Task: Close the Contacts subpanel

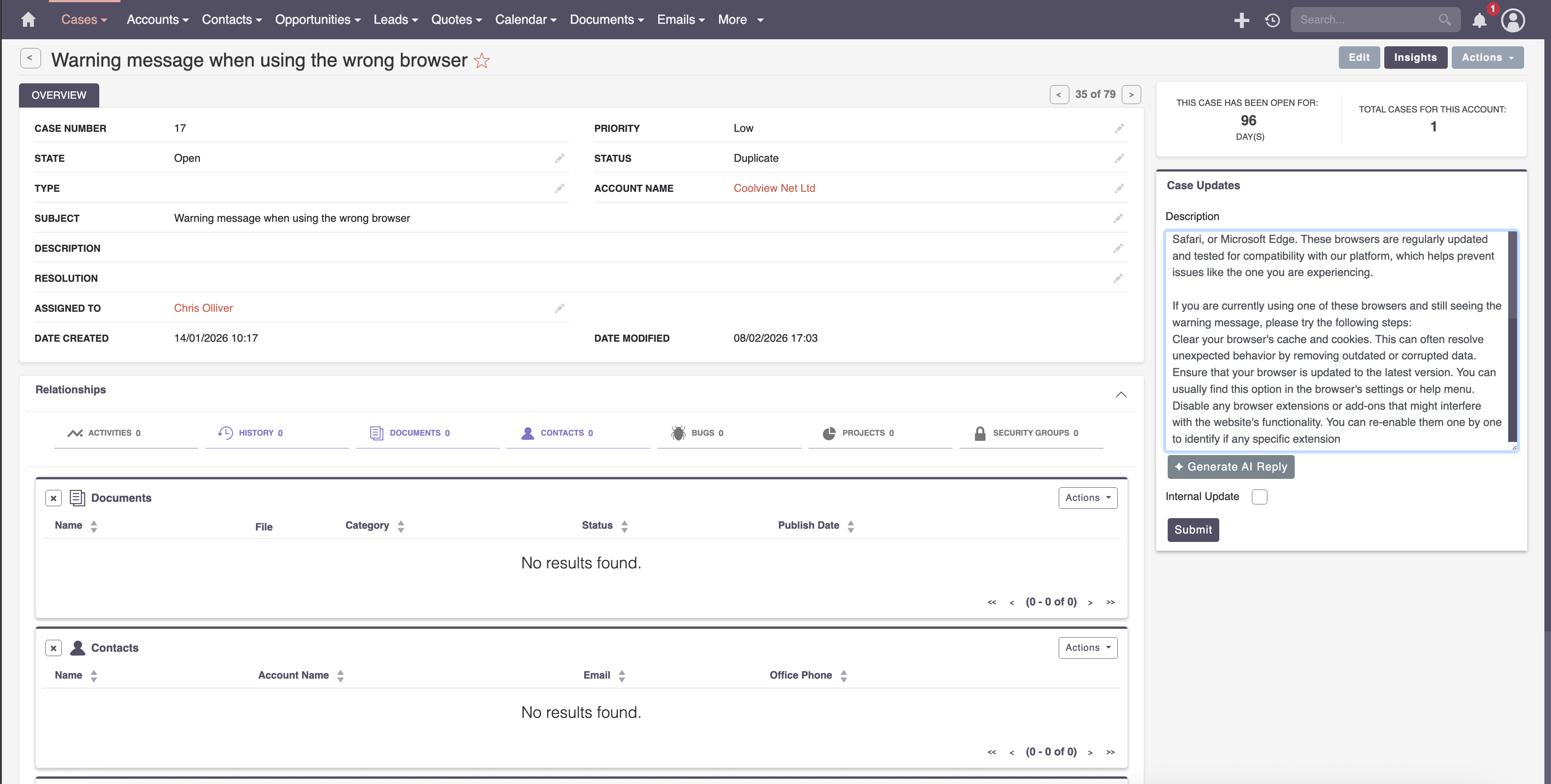Action: [53, 648]
